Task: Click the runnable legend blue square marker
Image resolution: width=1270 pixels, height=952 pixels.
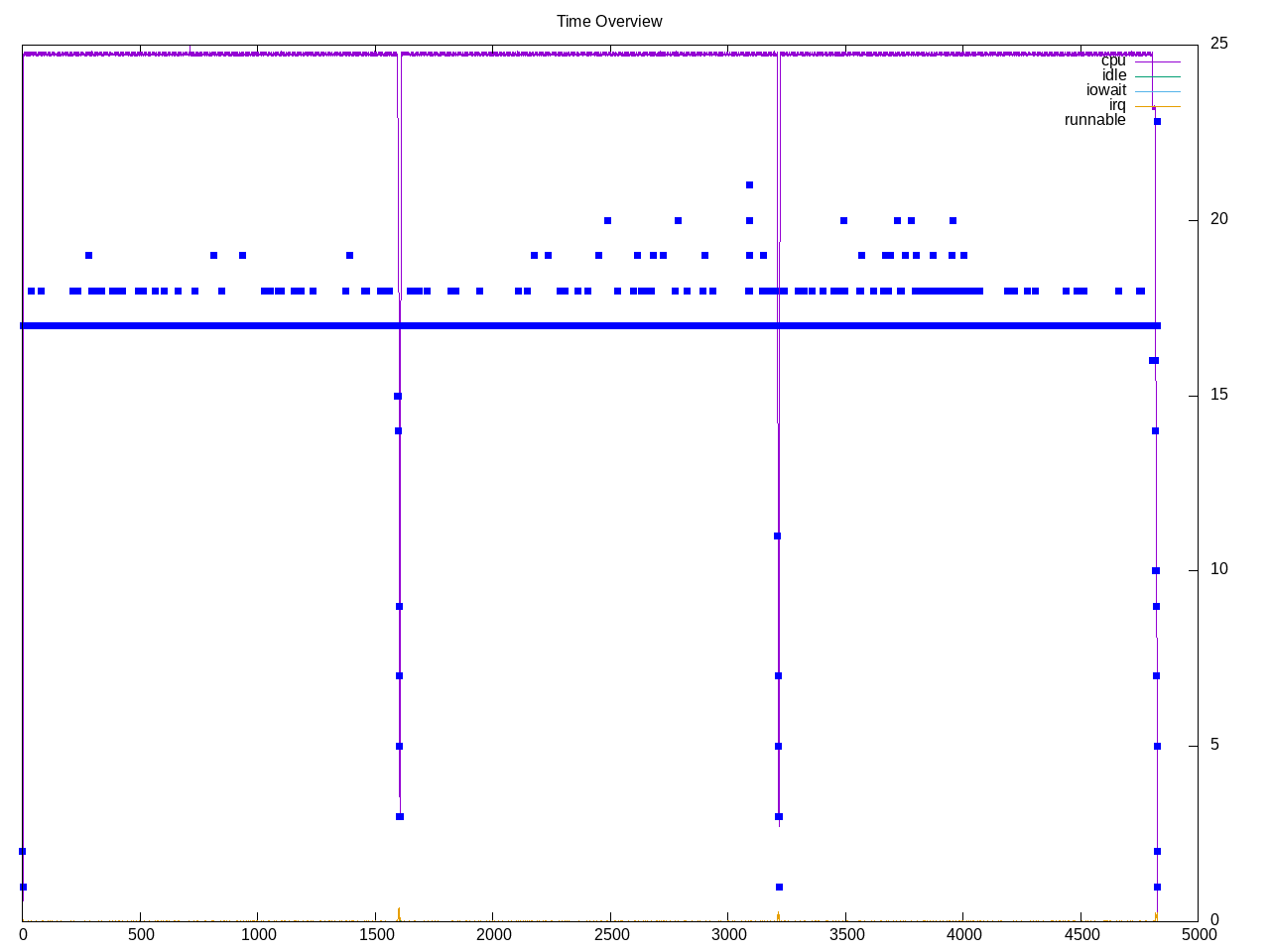Action: (1157, 121)
